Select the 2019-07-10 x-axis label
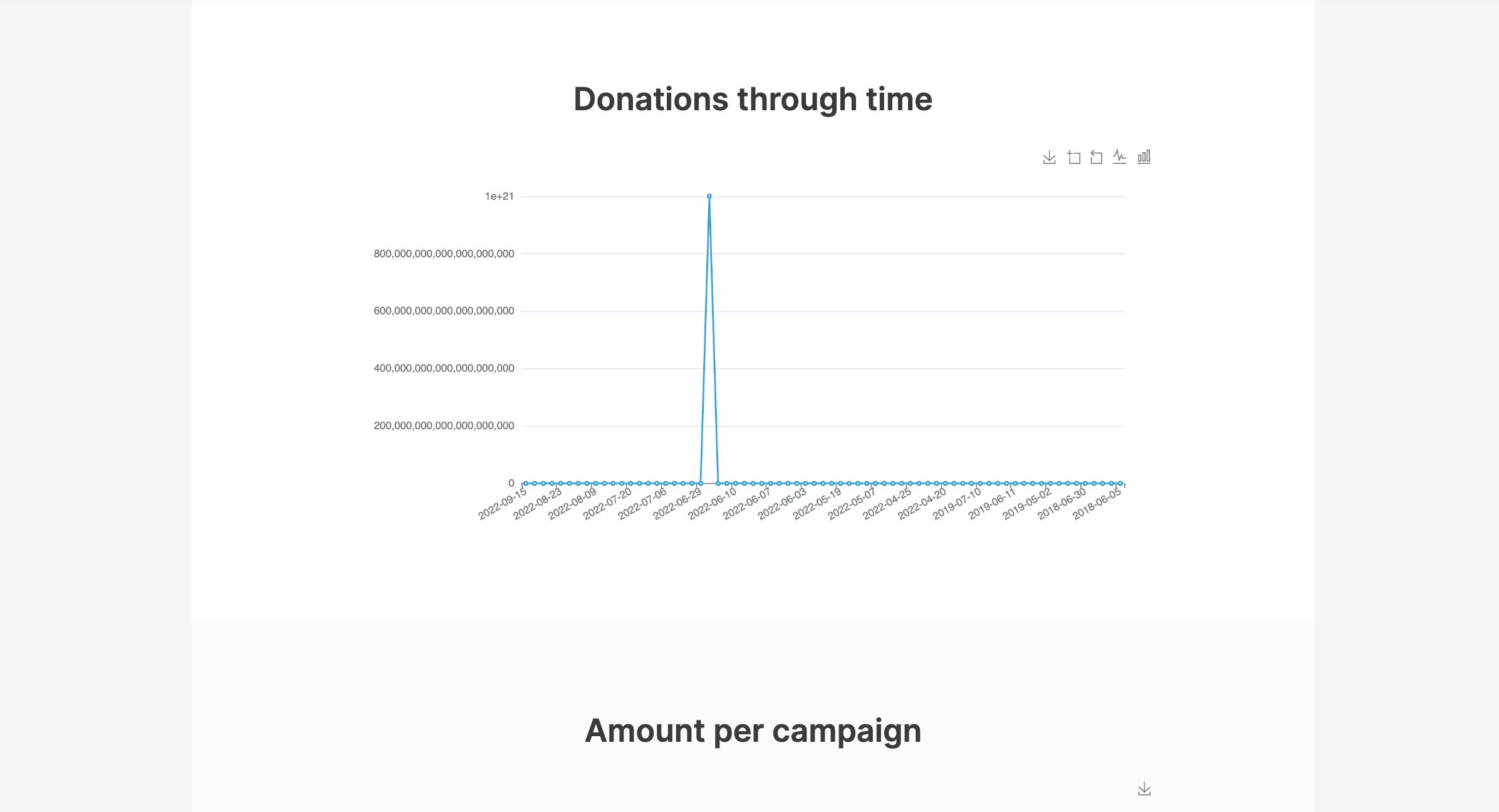 pos(957,504)
